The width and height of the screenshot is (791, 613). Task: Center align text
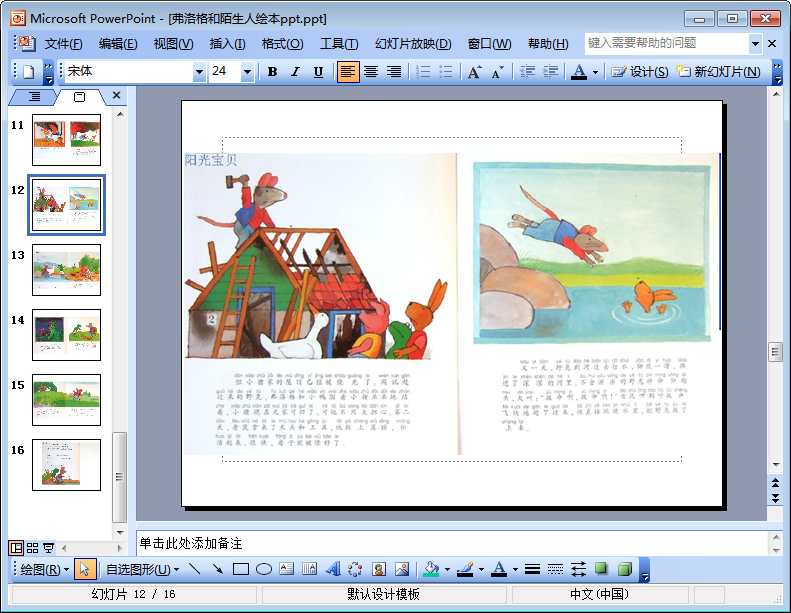(x=371, y=72)
